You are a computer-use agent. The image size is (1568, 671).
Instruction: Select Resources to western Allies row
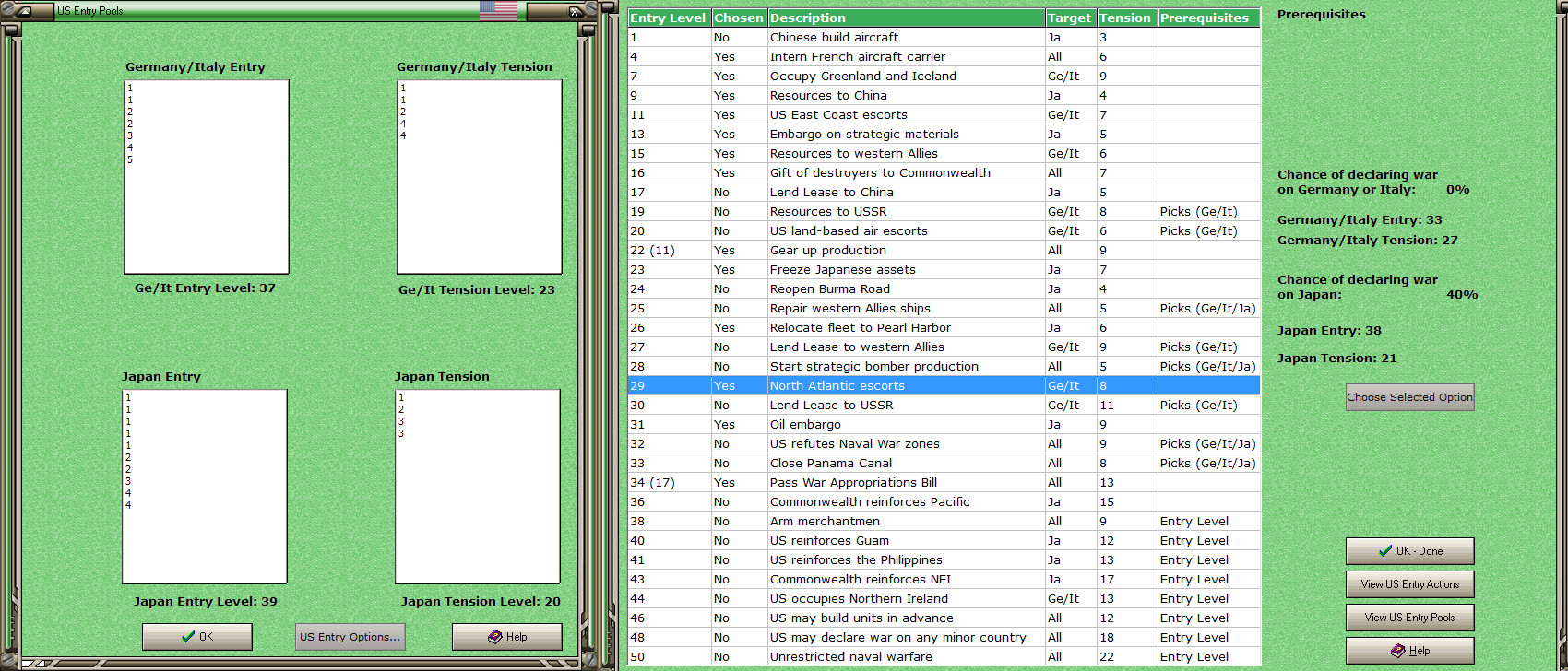coord(944,153)
